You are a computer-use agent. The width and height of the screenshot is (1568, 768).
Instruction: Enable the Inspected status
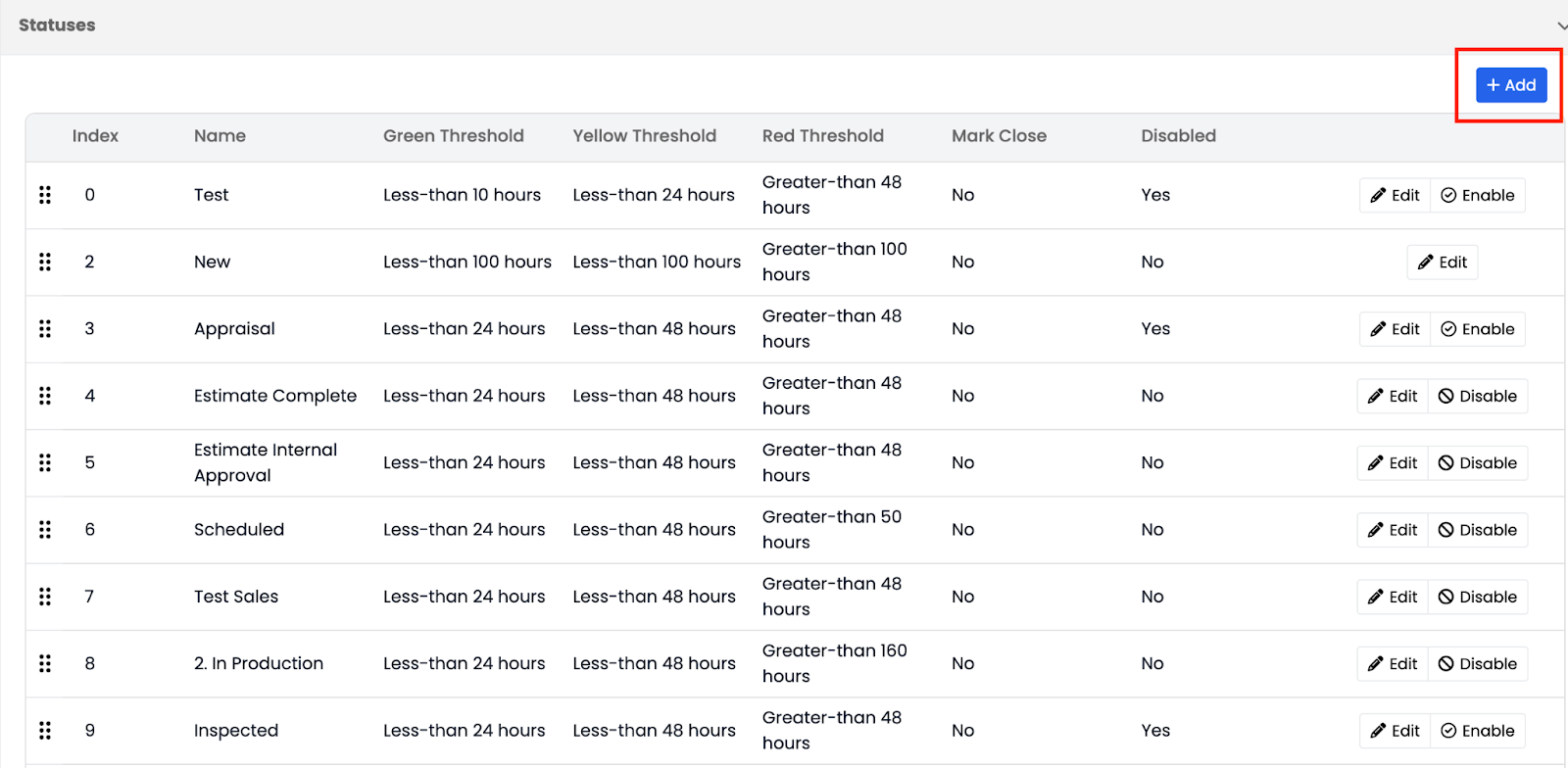tap(1477, 731)
